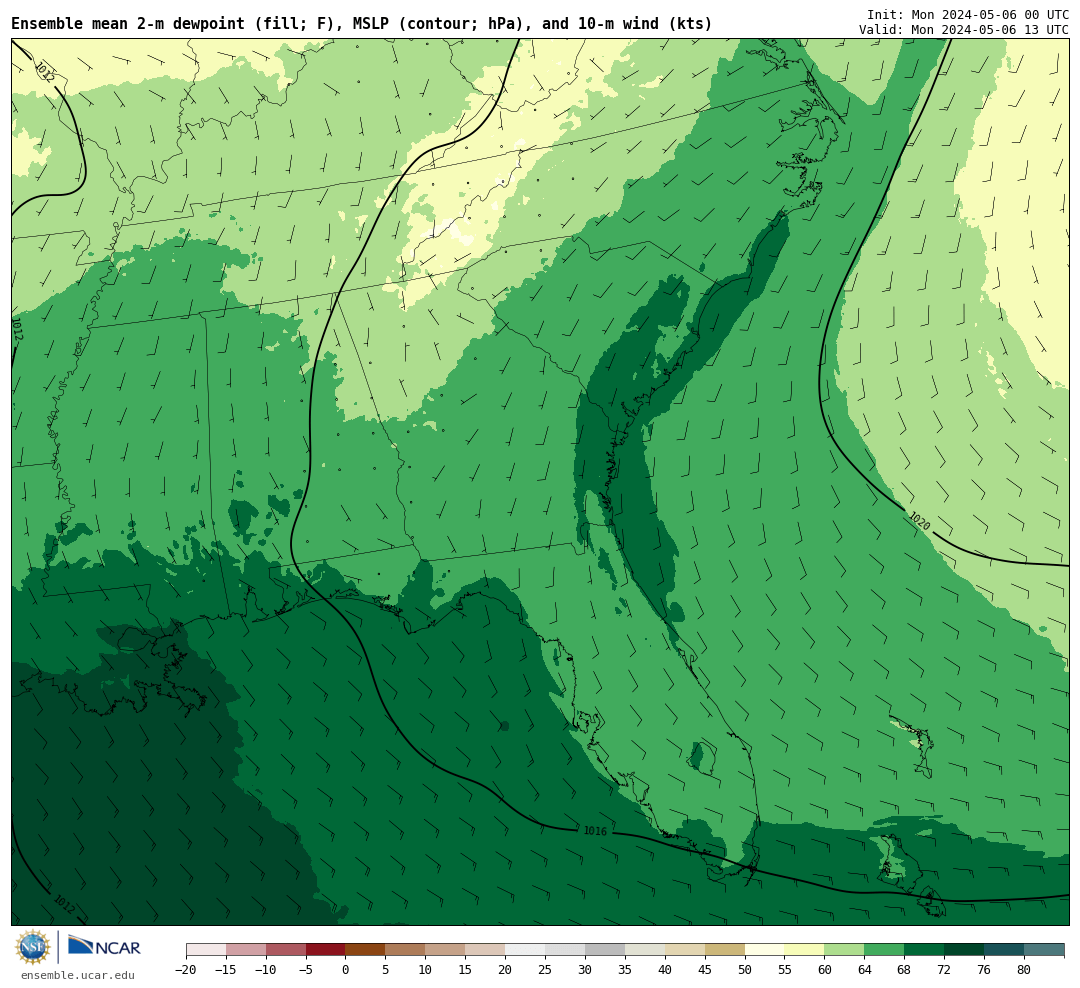Screen dimensions: 1080x988
Task: Pick the 5 to 10 medium brown swatch
Action: click(x=406, y=950)
